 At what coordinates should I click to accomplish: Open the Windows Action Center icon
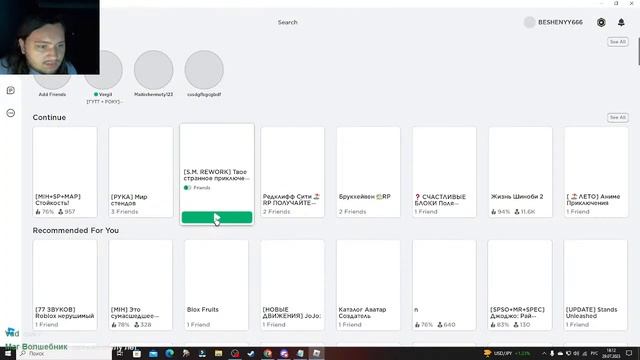pos(629,353)
